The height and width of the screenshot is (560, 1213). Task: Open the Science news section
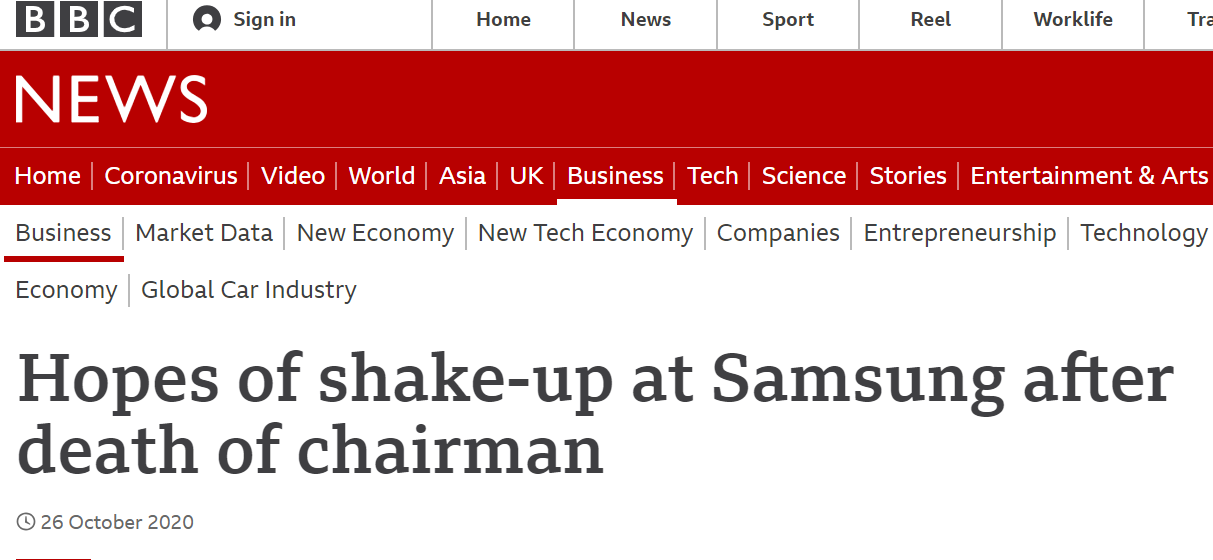(x=803, y=176)
